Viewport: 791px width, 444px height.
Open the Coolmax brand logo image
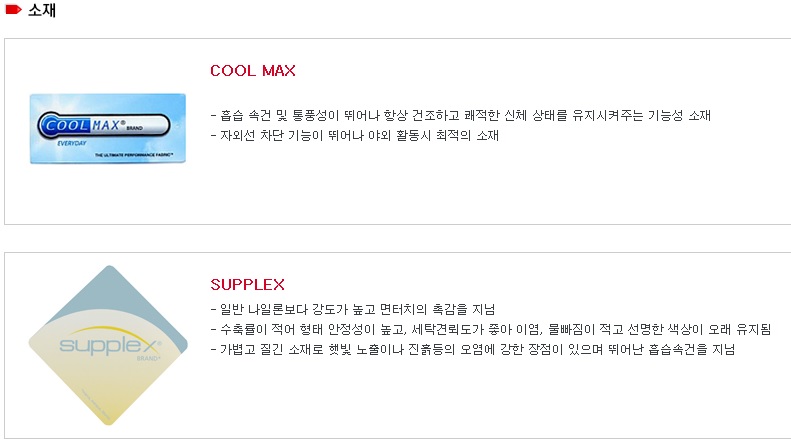(x=108, y=128)
